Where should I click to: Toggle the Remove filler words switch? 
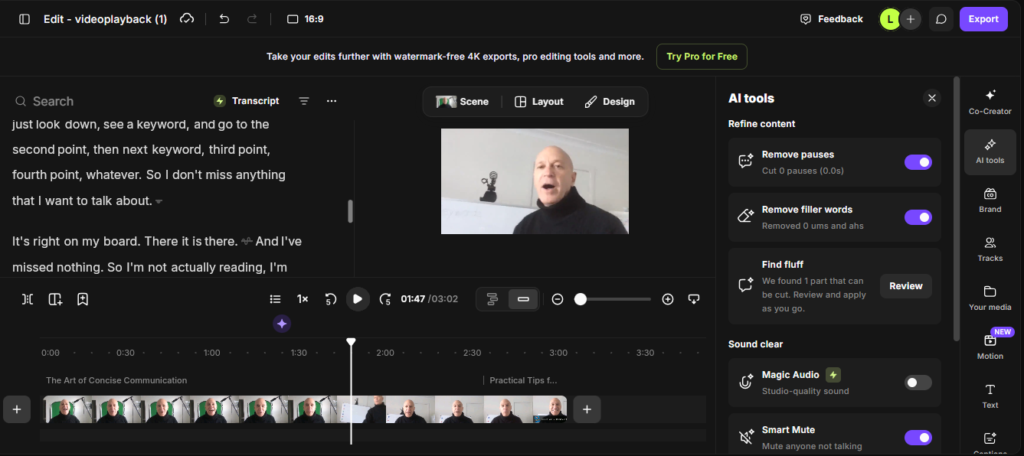click(918, 217)
